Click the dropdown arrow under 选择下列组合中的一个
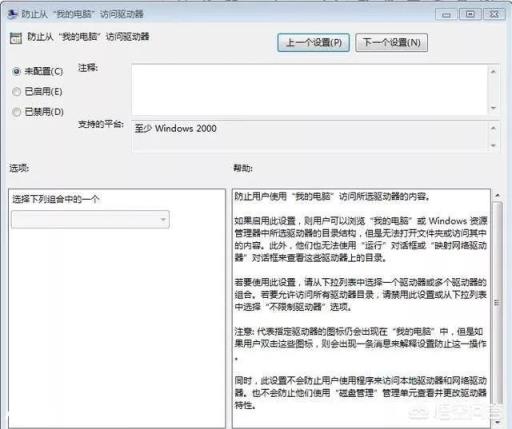This screenshot has width=512, height=429. tap(163, 219)
